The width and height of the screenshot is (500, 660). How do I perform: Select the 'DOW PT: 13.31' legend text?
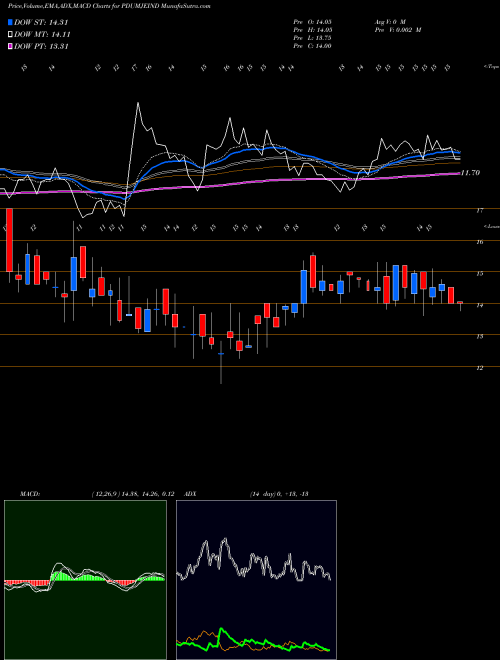[41, 46]
